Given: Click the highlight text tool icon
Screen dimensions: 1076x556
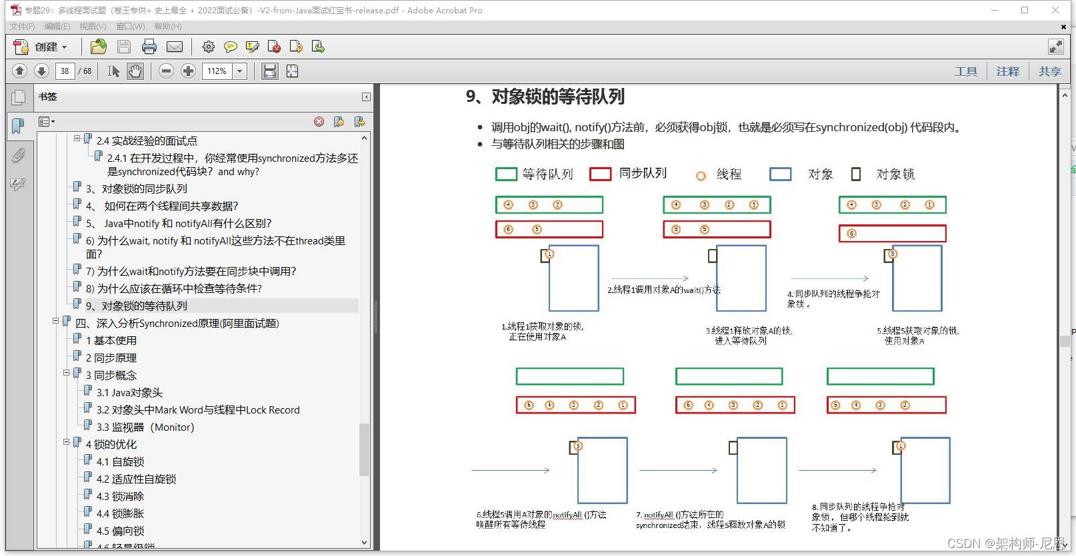Looking at the screenshot, I should pos(253,47).
